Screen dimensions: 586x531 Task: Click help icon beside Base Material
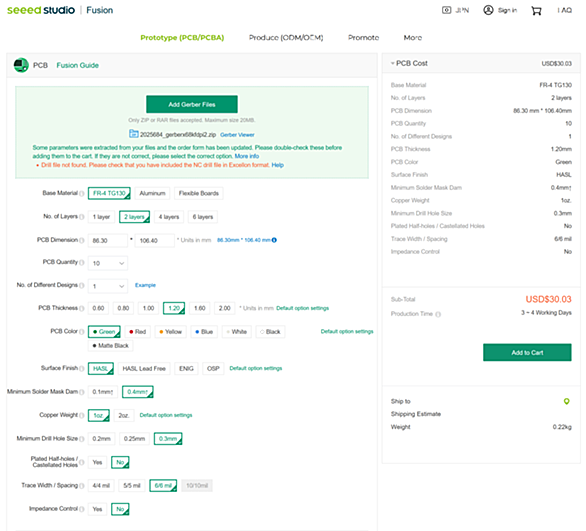click(x=81, y=194)
